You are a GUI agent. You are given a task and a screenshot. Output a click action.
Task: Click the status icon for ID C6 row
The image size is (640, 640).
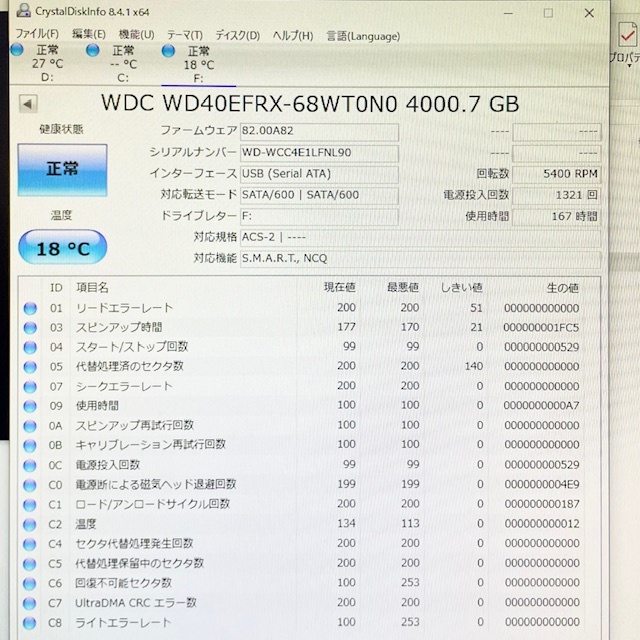[29, 584]
